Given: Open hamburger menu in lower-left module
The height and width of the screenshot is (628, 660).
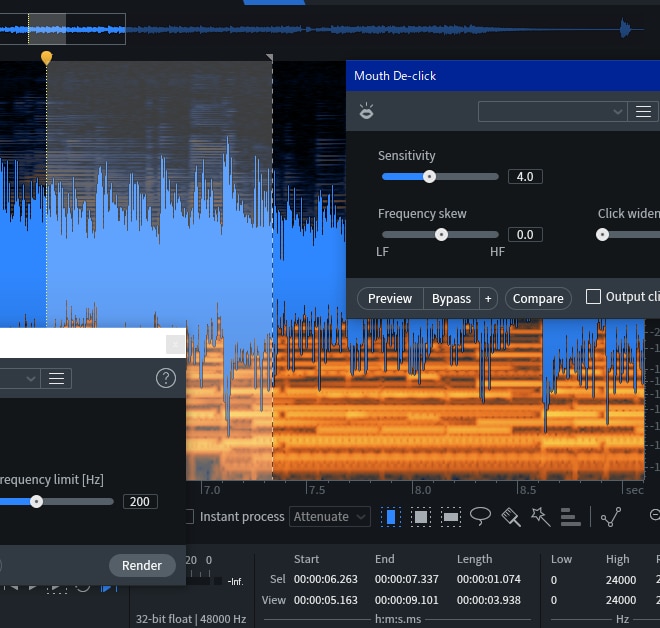Looking at the screenshot, I should click(x=56, y=378).
